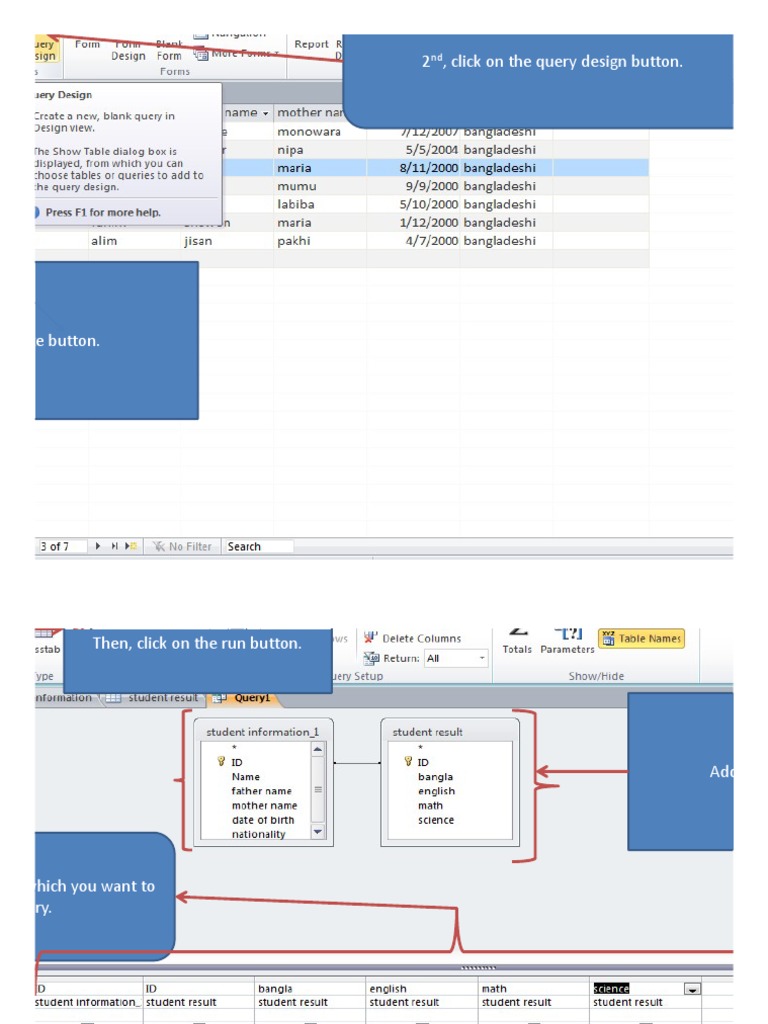Click the Blank Form ribbon button
This screenshot has width=768, height=1024.
(169, 50)
